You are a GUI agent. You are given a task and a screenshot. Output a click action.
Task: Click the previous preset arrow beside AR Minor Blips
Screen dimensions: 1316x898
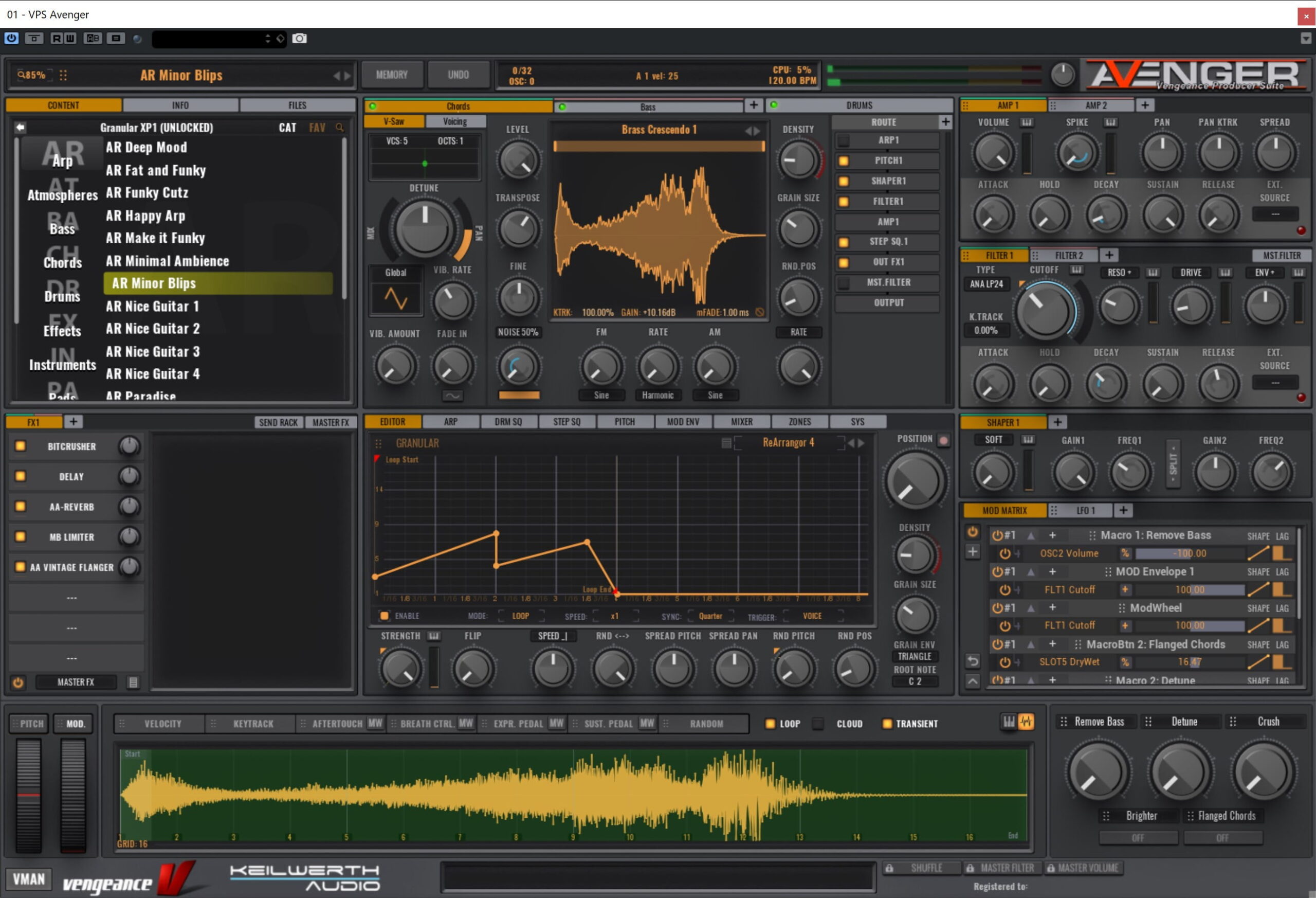pyautogui.click(x=337, y=76)
